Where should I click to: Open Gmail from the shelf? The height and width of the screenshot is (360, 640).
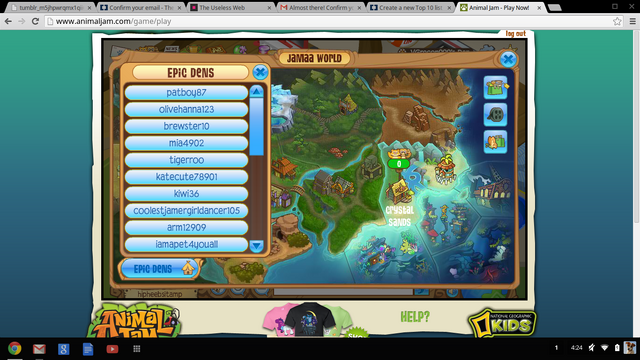[x=39, y=349]
